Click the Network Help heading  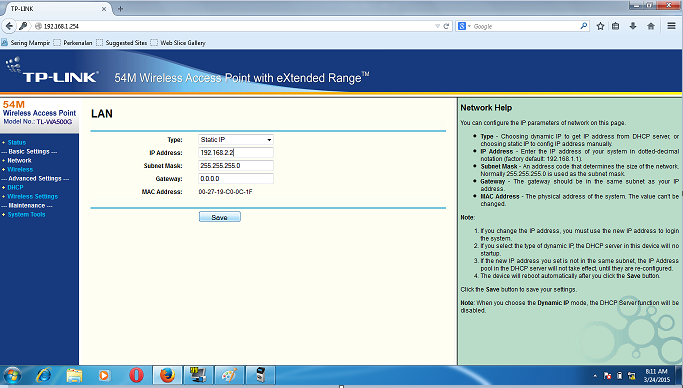coord(486,108)
